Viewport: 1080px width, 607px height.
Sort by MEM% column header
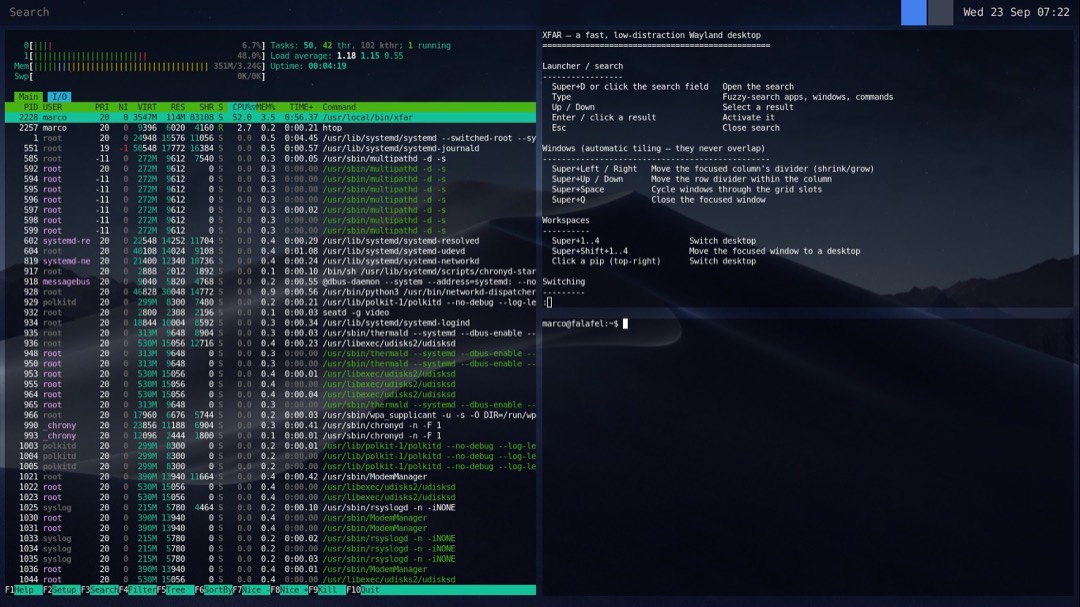tap(266, 107)
